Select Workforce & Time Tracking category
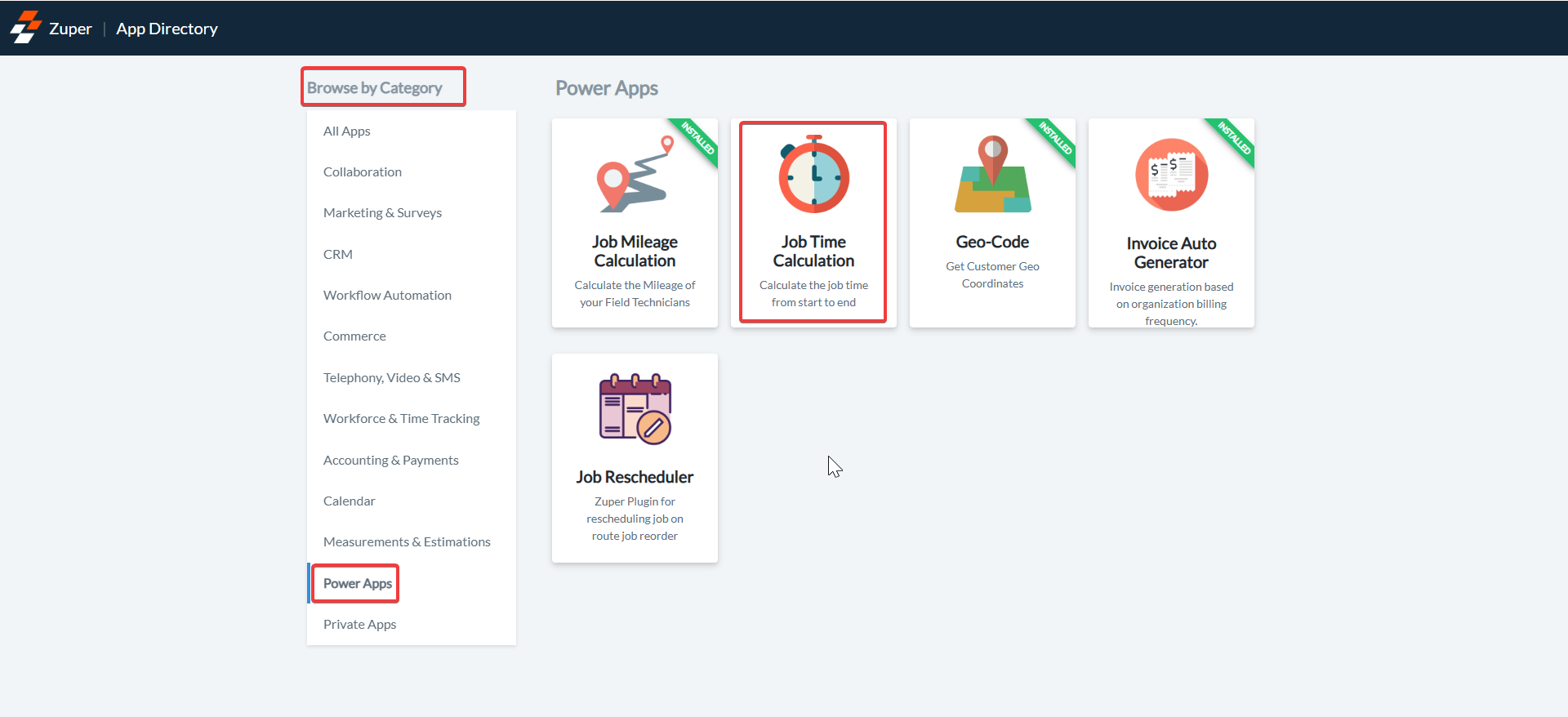This screenshot has height=717, width=1568. (412, 418)
